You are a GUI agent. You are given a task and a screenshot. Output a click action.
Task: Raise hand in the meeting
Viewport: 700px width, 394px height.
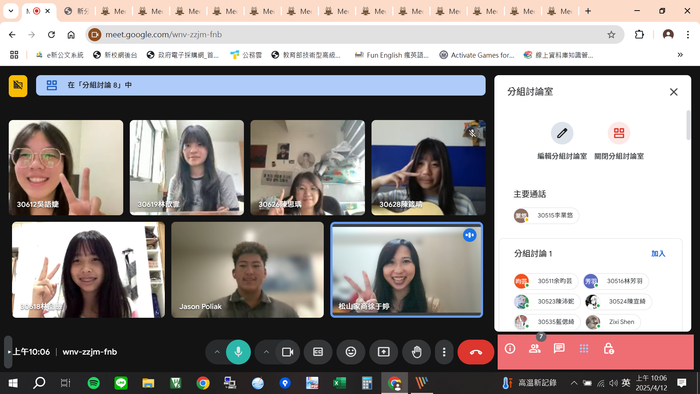[x=417, y=352]
